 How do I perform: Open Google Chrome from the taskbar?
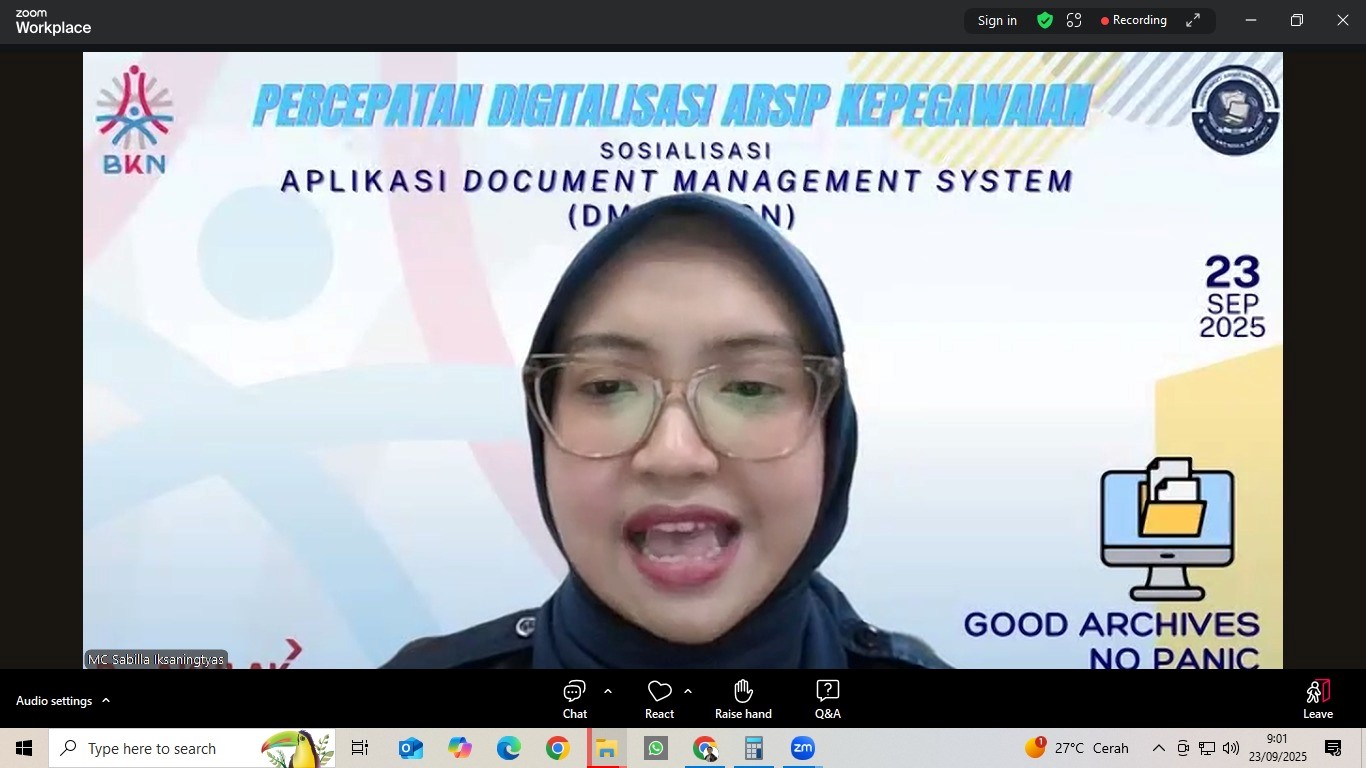pyautogui.click(x=558, y=748)
